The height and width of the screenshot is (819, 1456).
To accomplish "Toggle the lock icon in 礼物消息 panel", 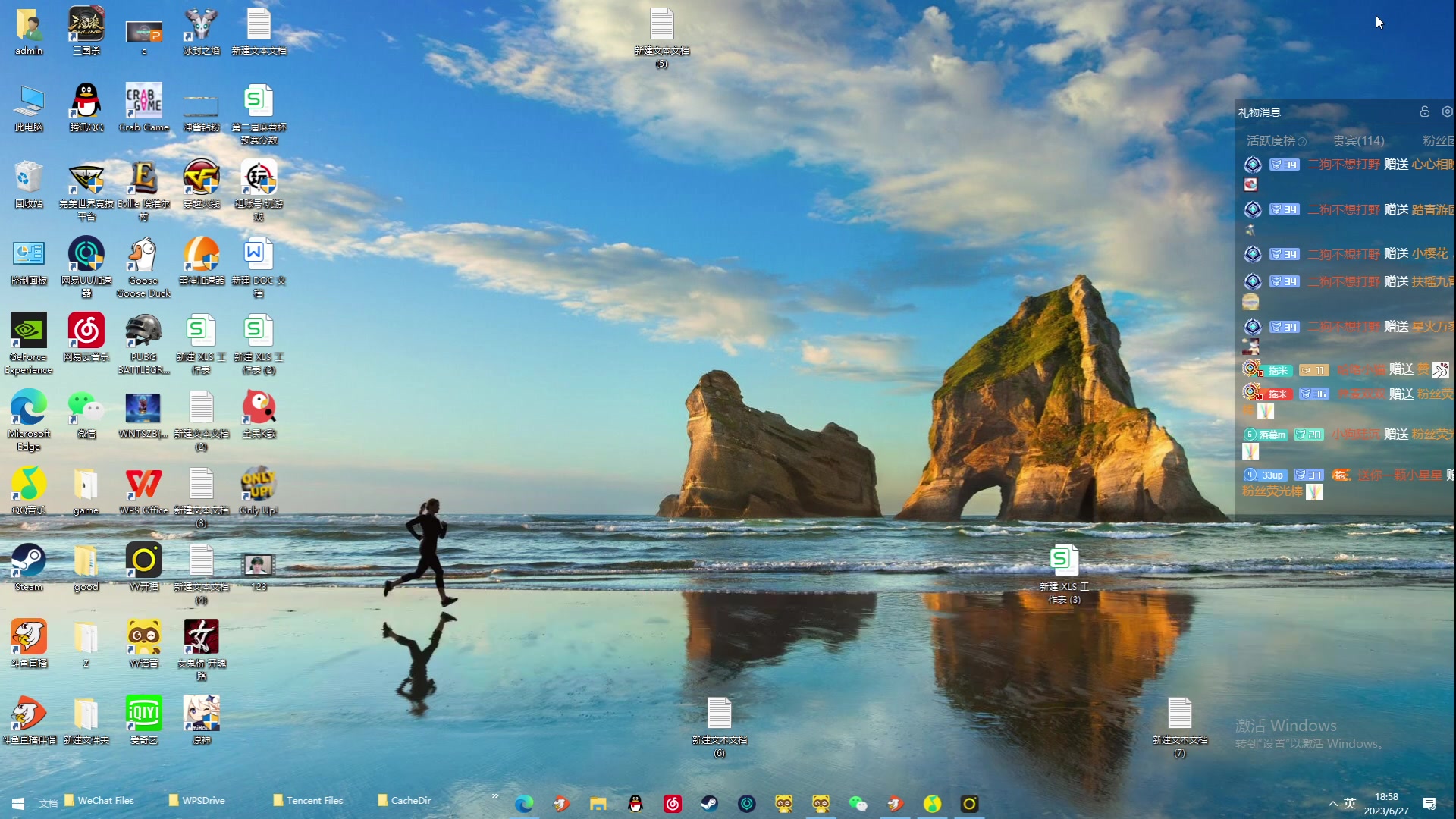I will tap(1424, 111).
